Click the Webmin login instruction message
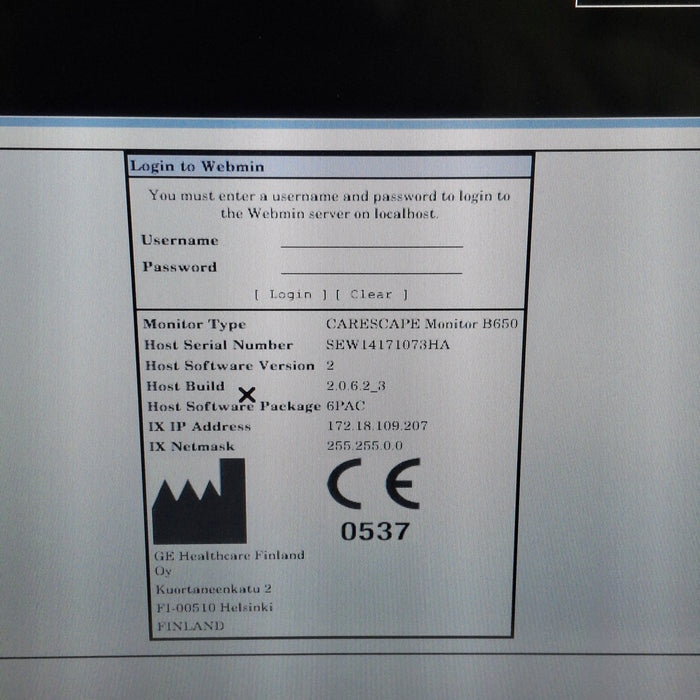The height and width of the screenshot is (700, 700). (329, 204)
